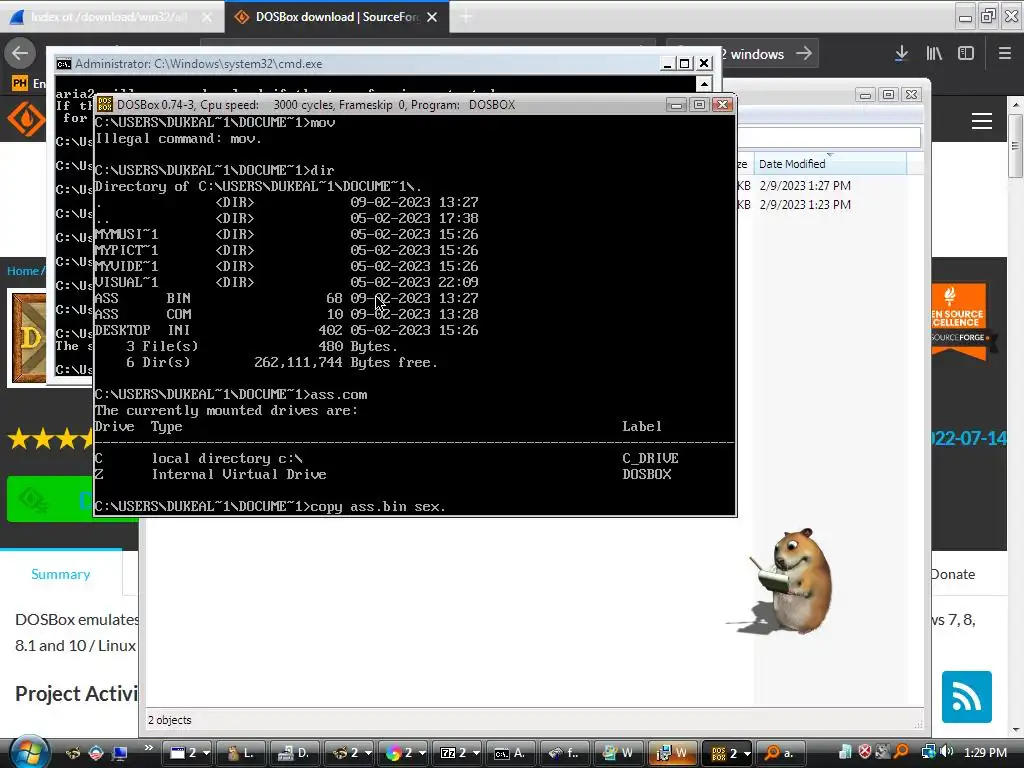Screen dimensions: 1024x768
Task: Click the 'PH' bookmark icon
Action: (x=20, y=84)
